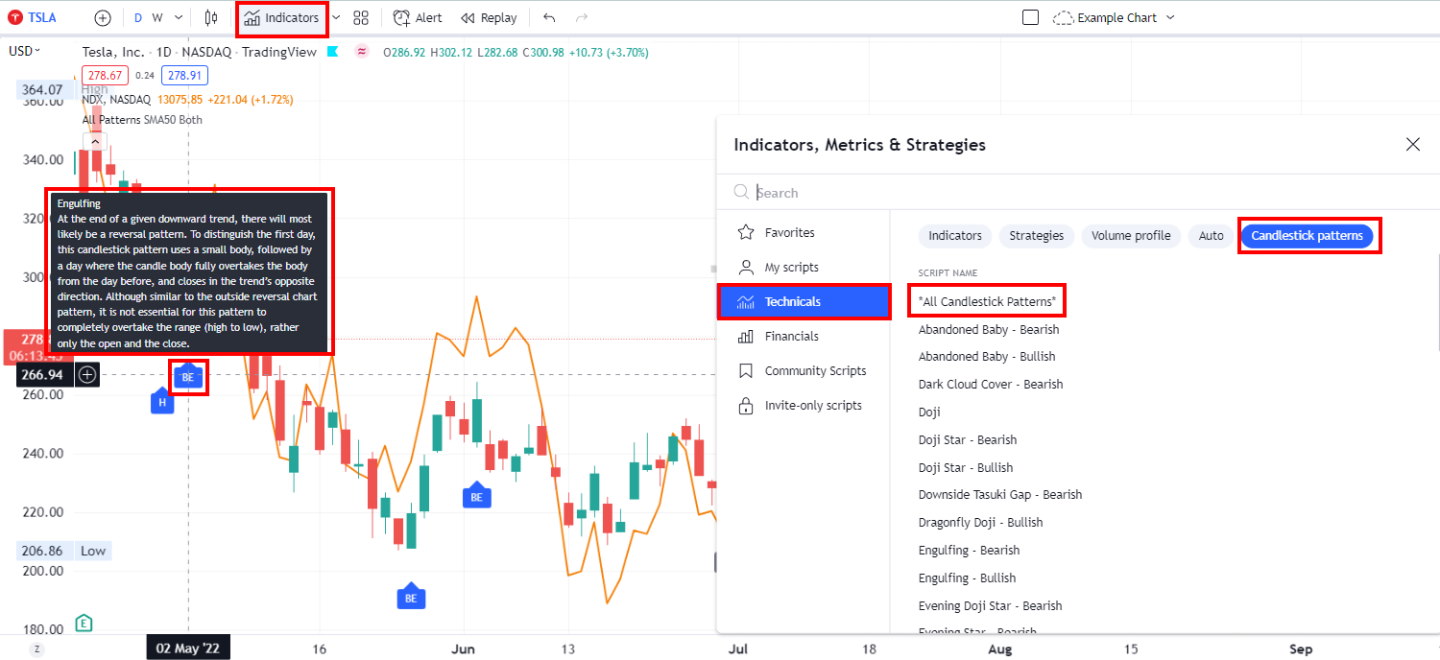
Task: Select the Candlestick patterns filter
Action: [1308, 235]
